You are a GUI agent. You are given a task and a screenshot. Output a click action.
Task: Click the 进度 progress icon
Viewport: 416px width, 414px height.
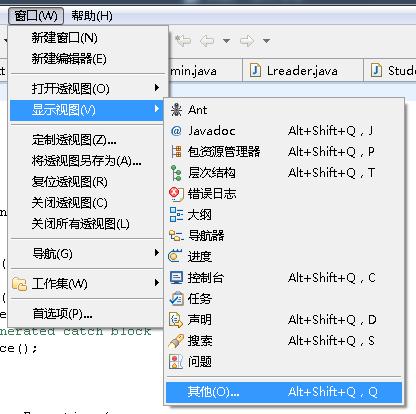click(175, 256)
